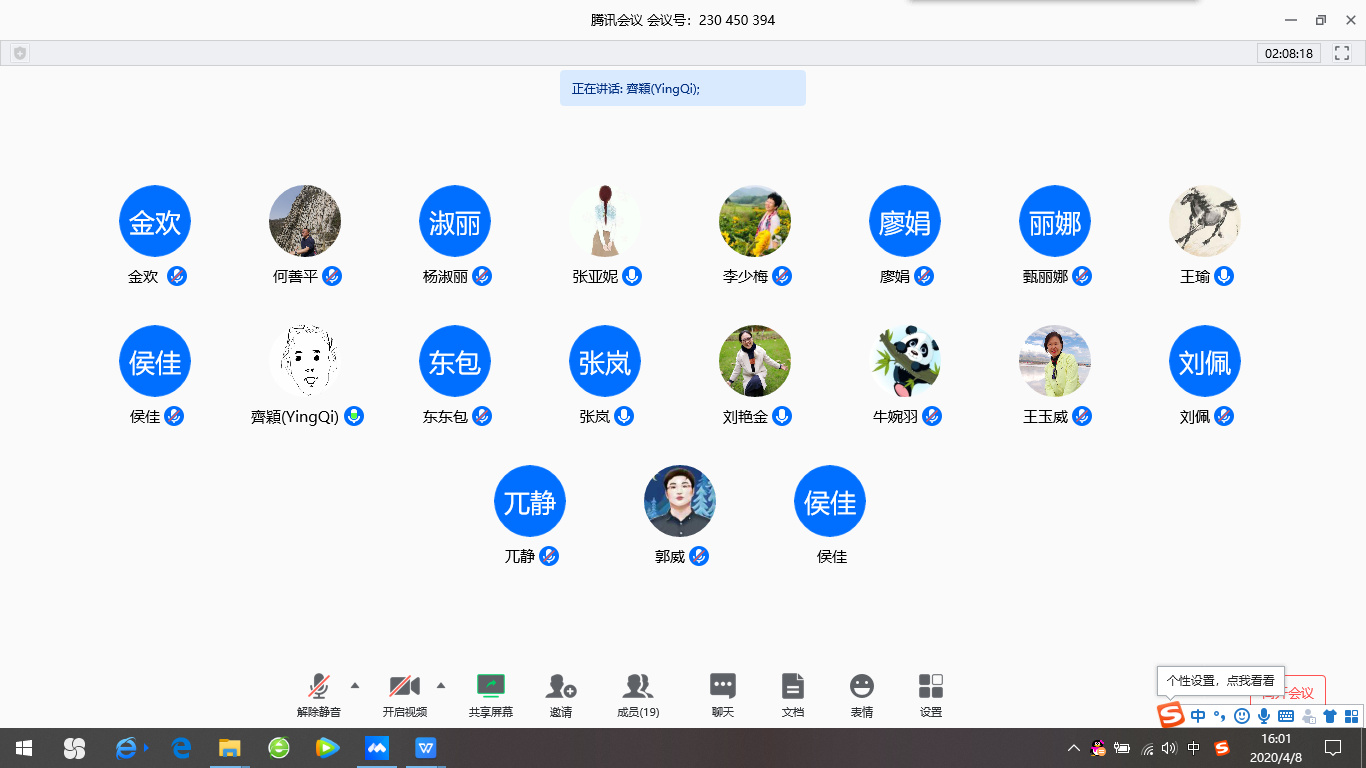Image resolution: width=1366 pixels, height=768 pixels.
Task: Click the security shield icon at top left
Action: [20, 53]
